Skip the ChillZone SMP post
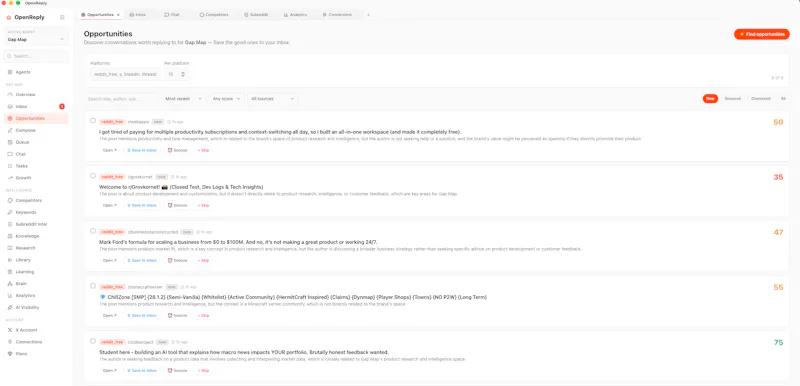800x386 pixels. [203, 316]
